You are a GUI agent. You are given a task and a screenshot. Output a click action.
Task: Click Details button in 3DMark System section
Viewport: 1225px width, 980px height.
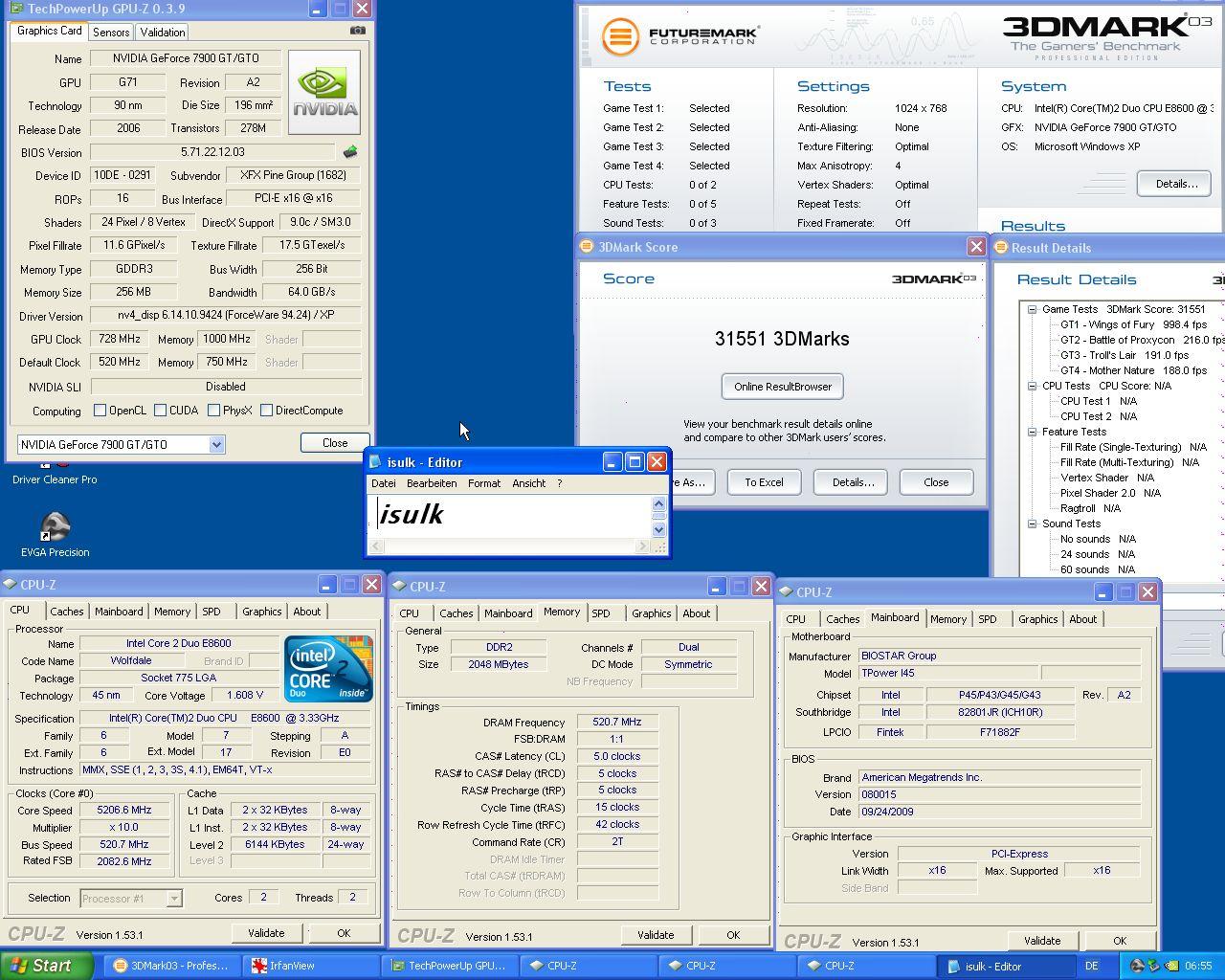tap(1174, 184)
